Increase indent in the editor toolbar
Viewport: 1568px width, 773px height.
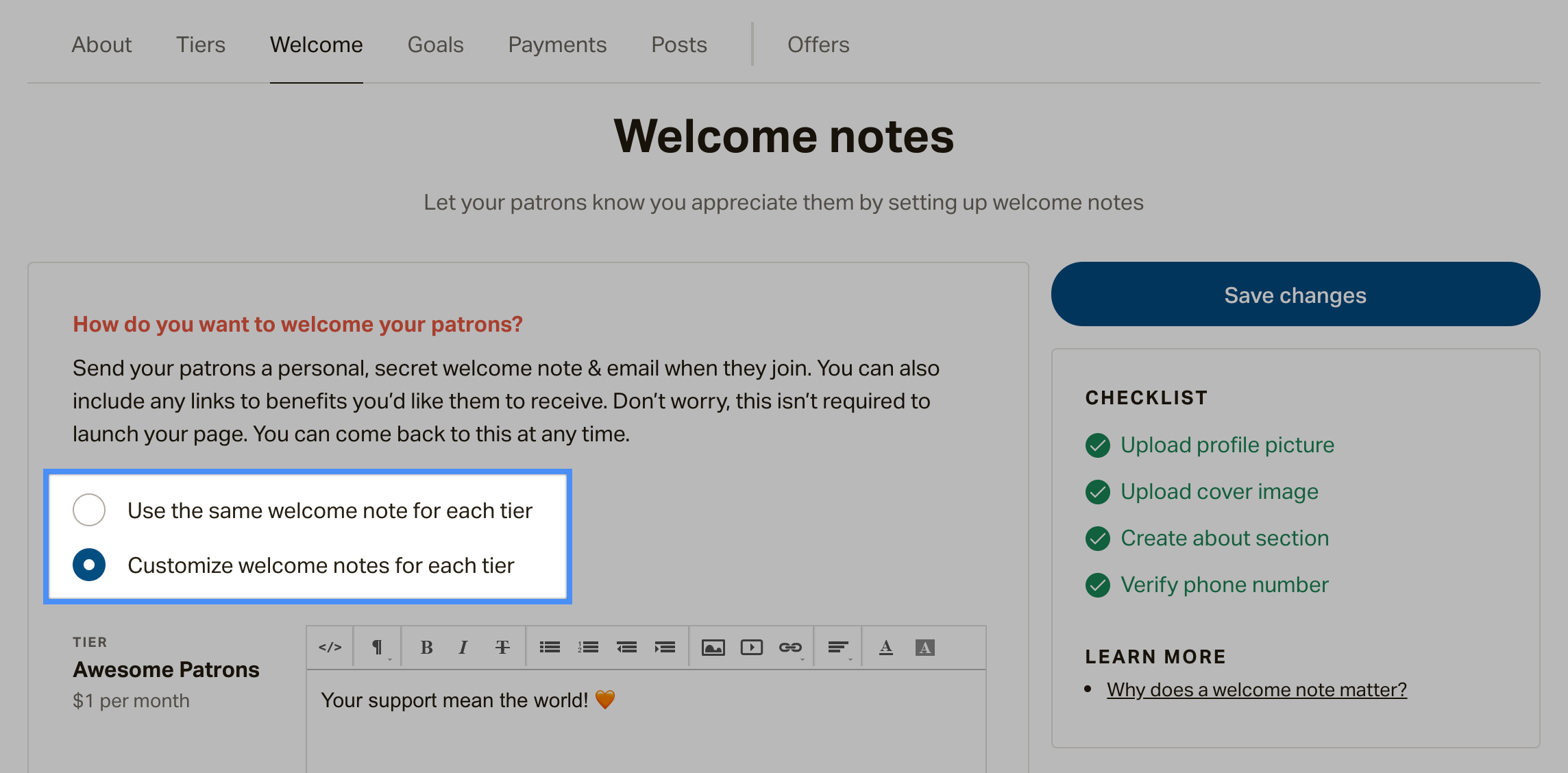[665, 647]
